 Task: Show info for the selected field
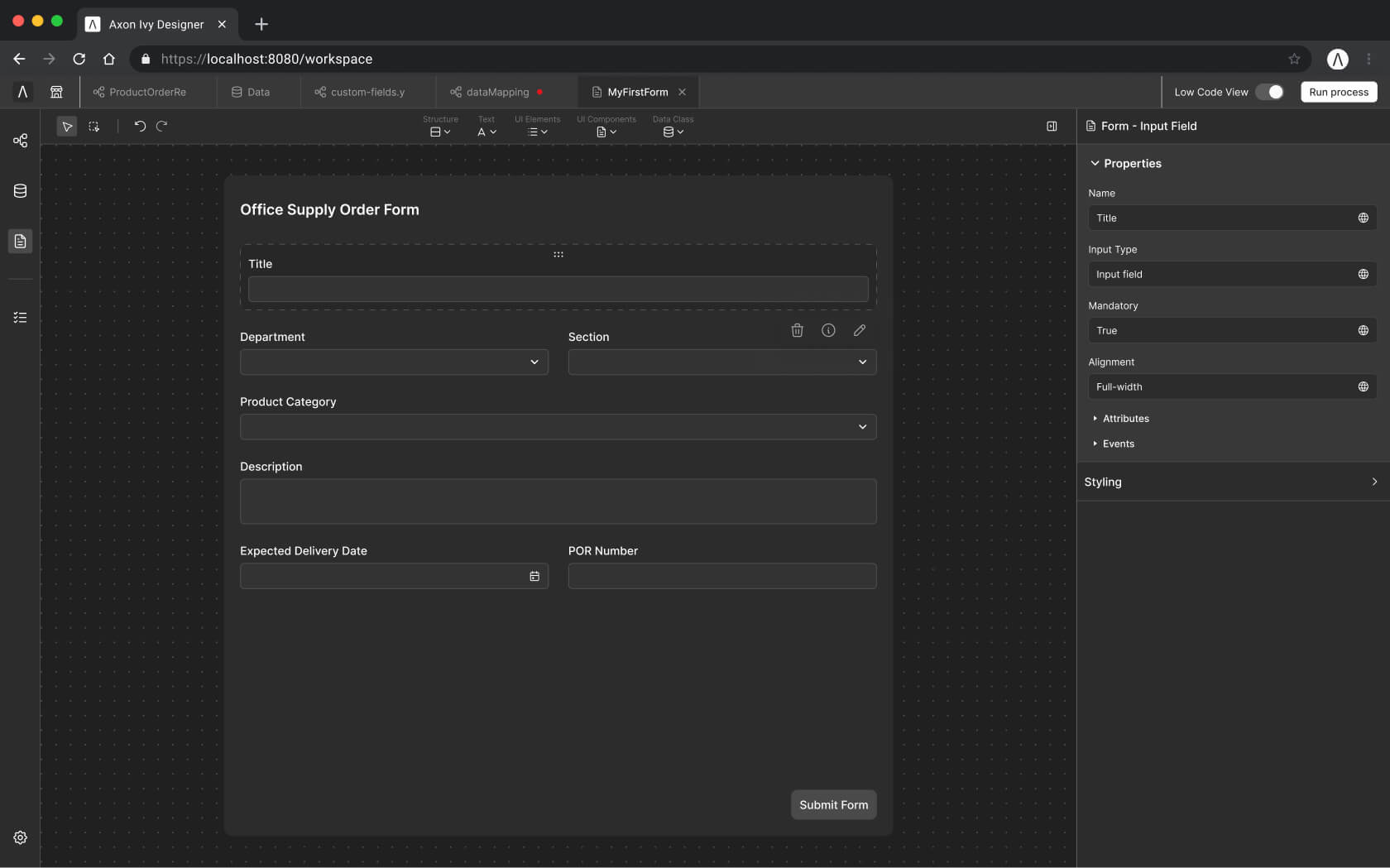pos(828,330)
